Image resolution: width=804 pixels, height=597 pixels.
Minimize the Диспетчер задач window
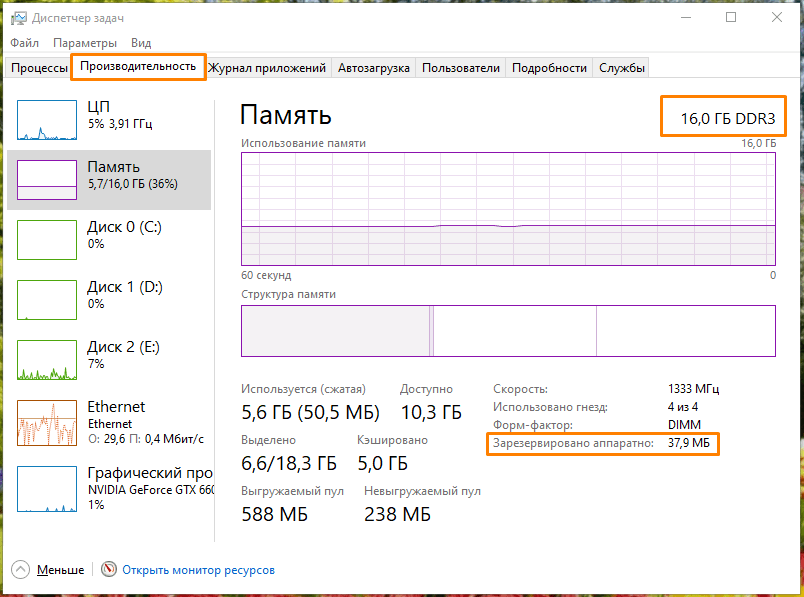tap(686, 17)
